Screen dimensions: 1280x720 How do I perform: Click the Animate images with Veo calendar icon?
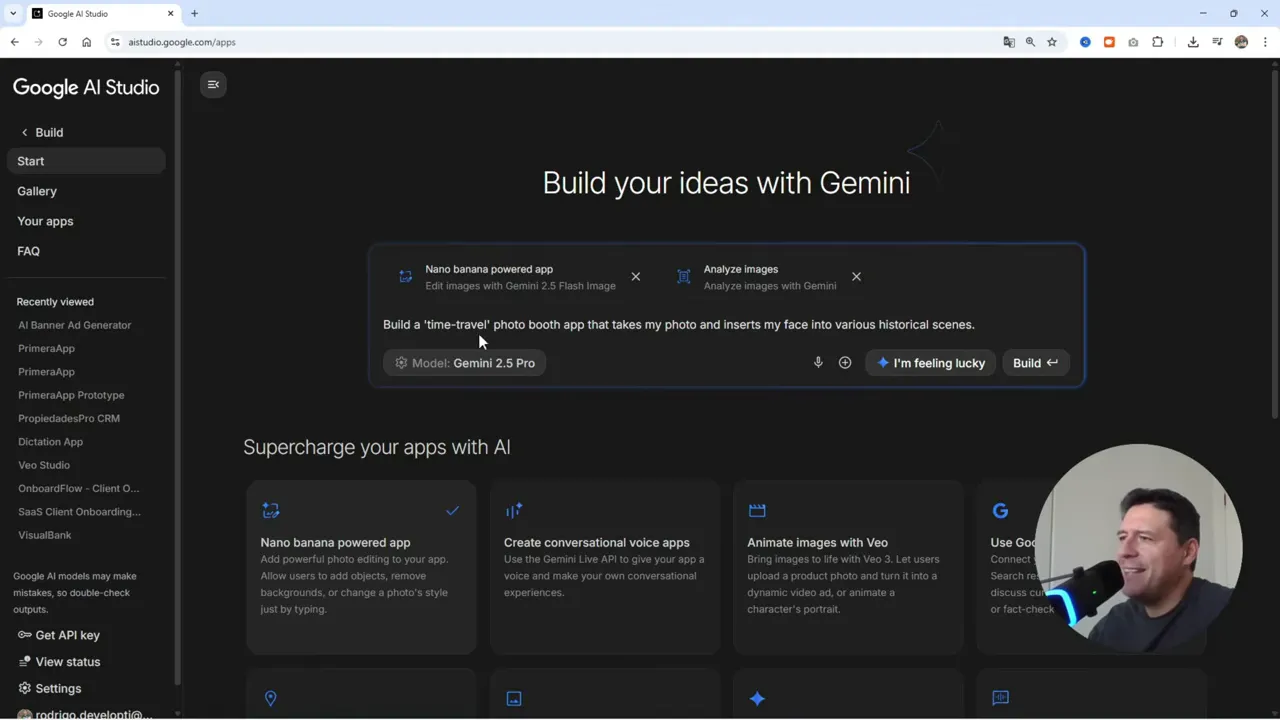(x=757, y=510)
